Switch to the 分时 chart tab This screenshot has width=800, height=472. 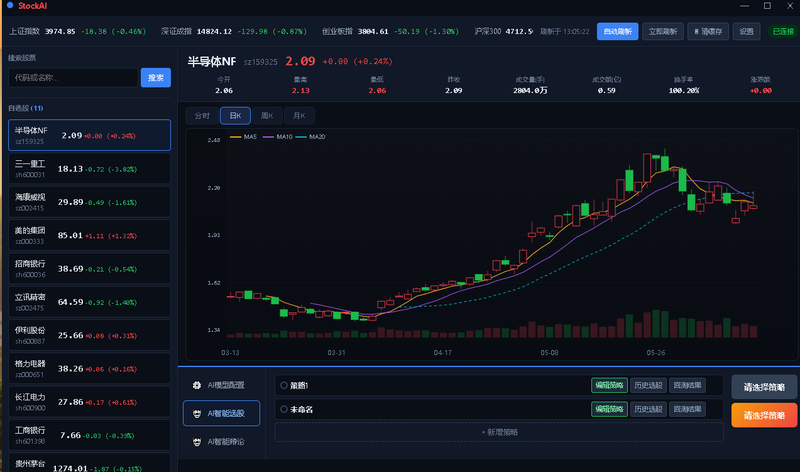pyautogui.click(x=202, y=116)
